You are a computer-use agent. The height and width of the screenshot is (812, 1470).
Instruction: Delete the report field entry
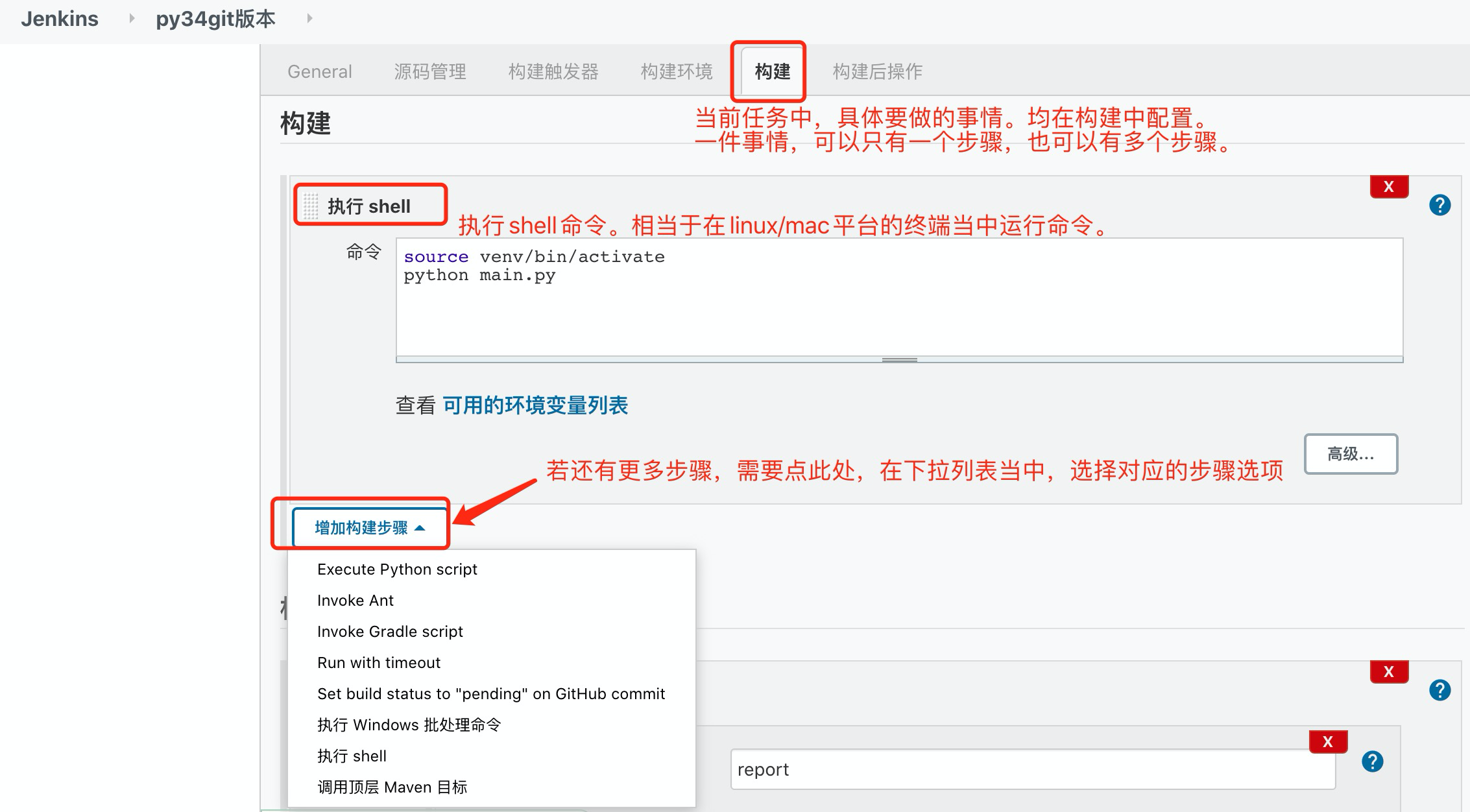point(1327,742)
